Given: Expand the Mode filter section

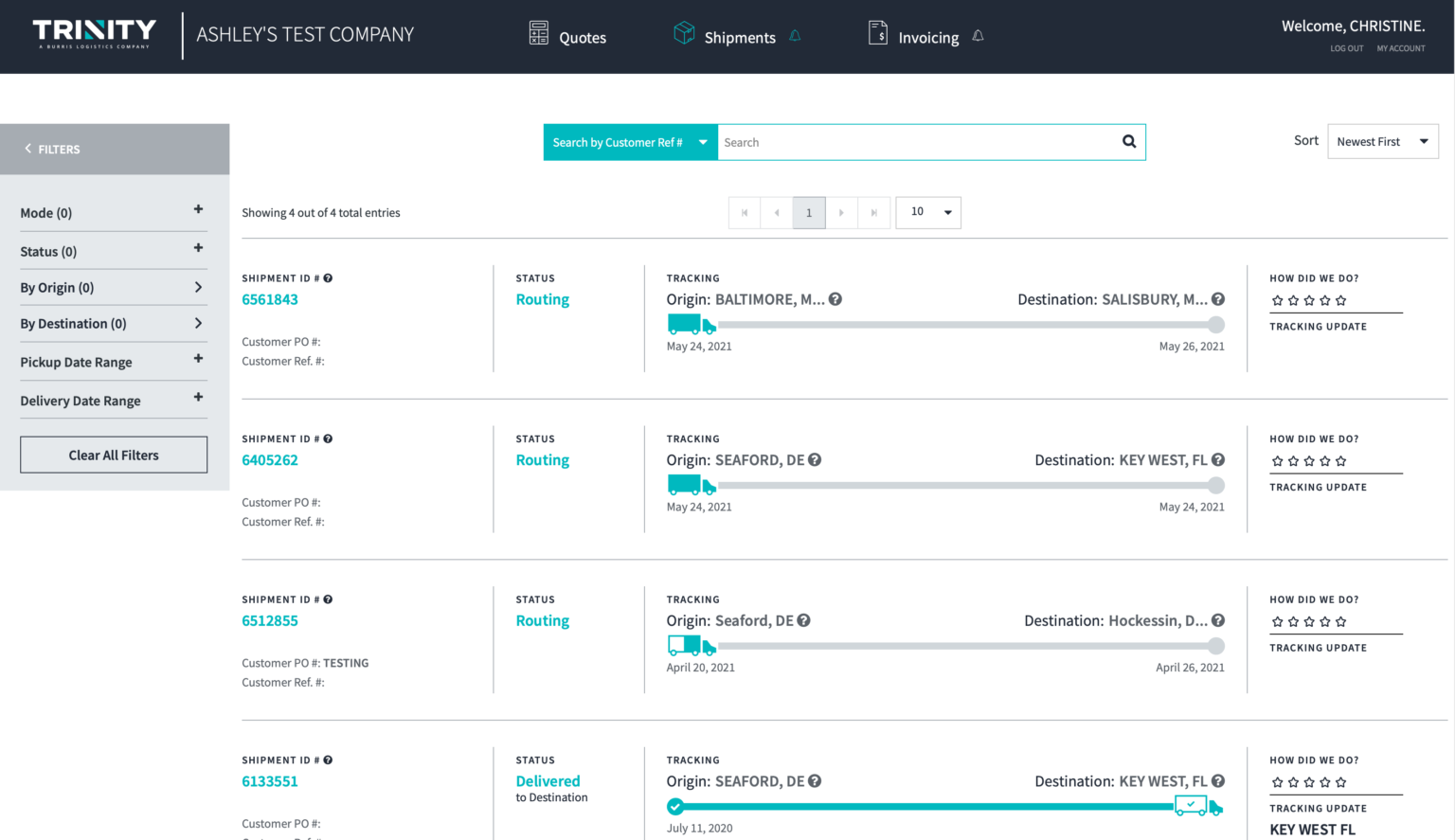Looking at the screenshot, I should click(x=198, y=209).
